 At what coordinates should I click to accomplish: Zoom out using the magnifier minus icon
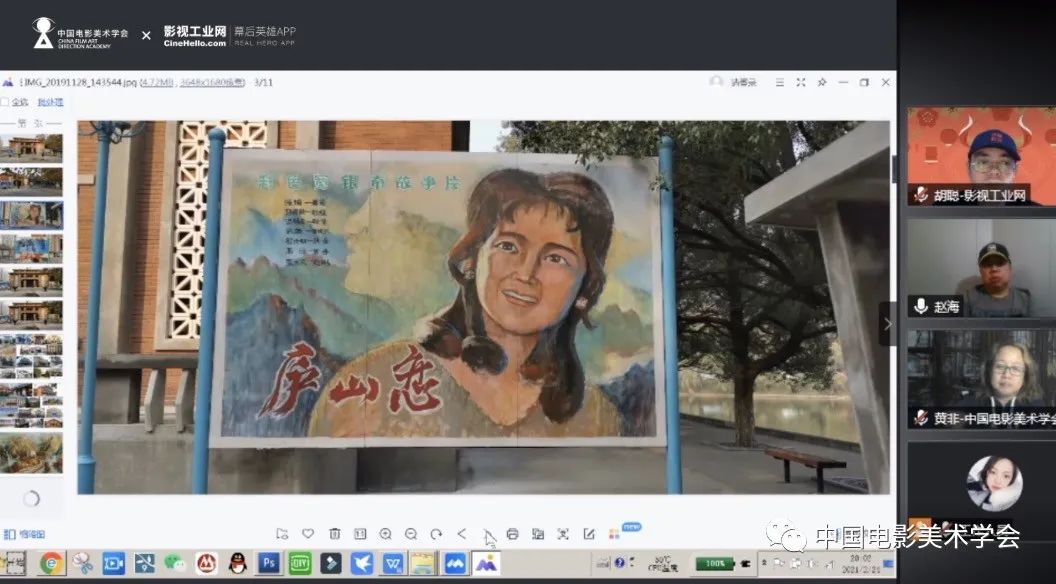pyautogui.click(x=411, y=534)
